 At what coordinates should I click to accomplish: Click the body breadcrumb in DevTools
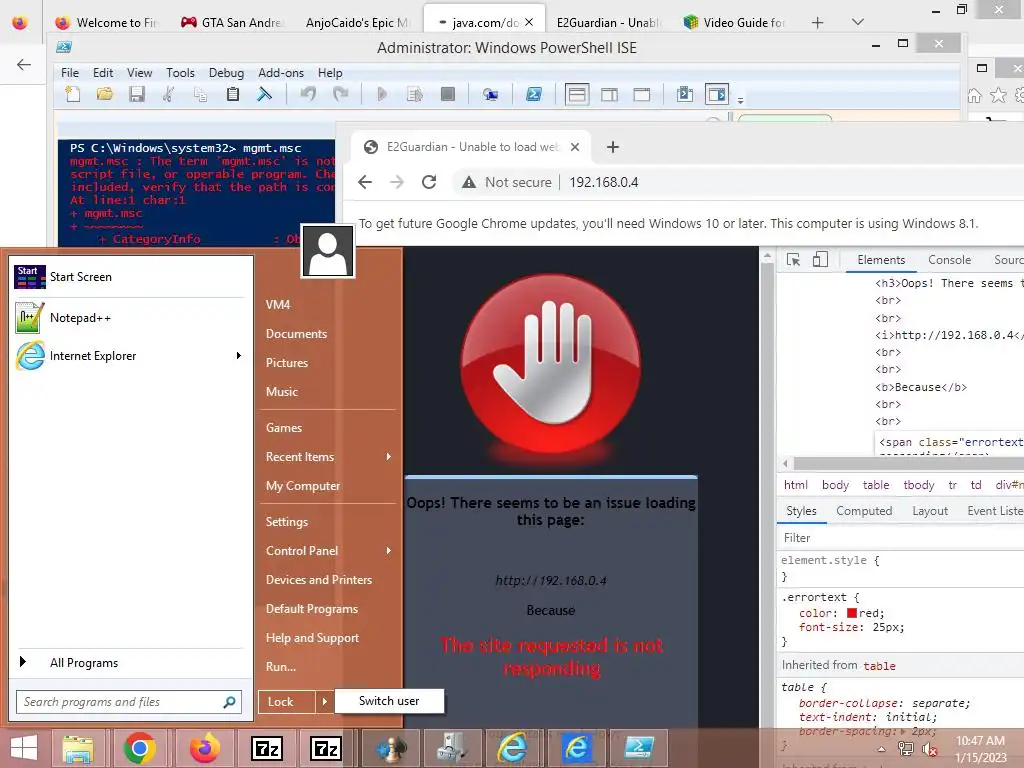835,485
